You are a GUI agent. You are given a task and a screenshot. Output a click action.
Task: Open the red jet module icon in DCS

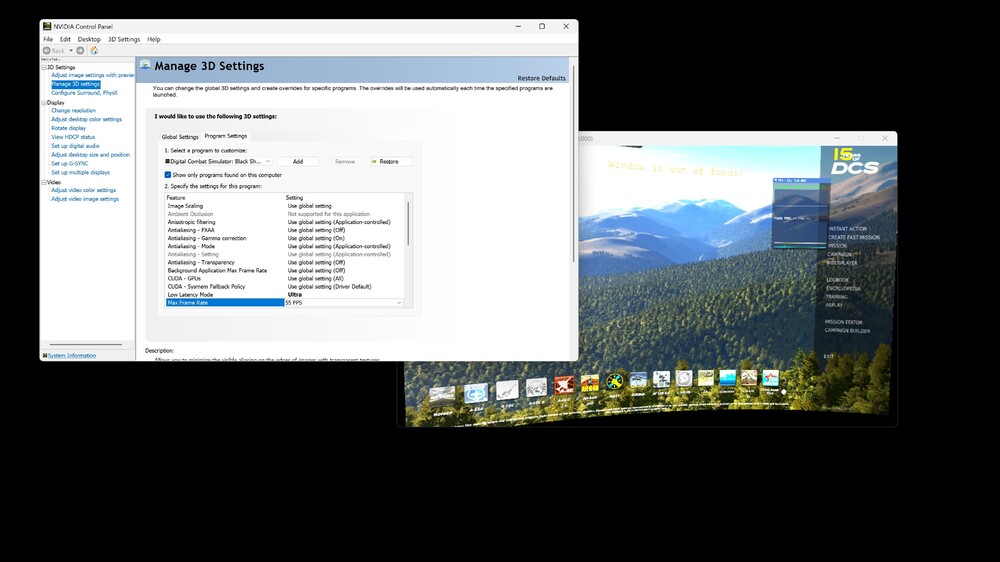564,385
